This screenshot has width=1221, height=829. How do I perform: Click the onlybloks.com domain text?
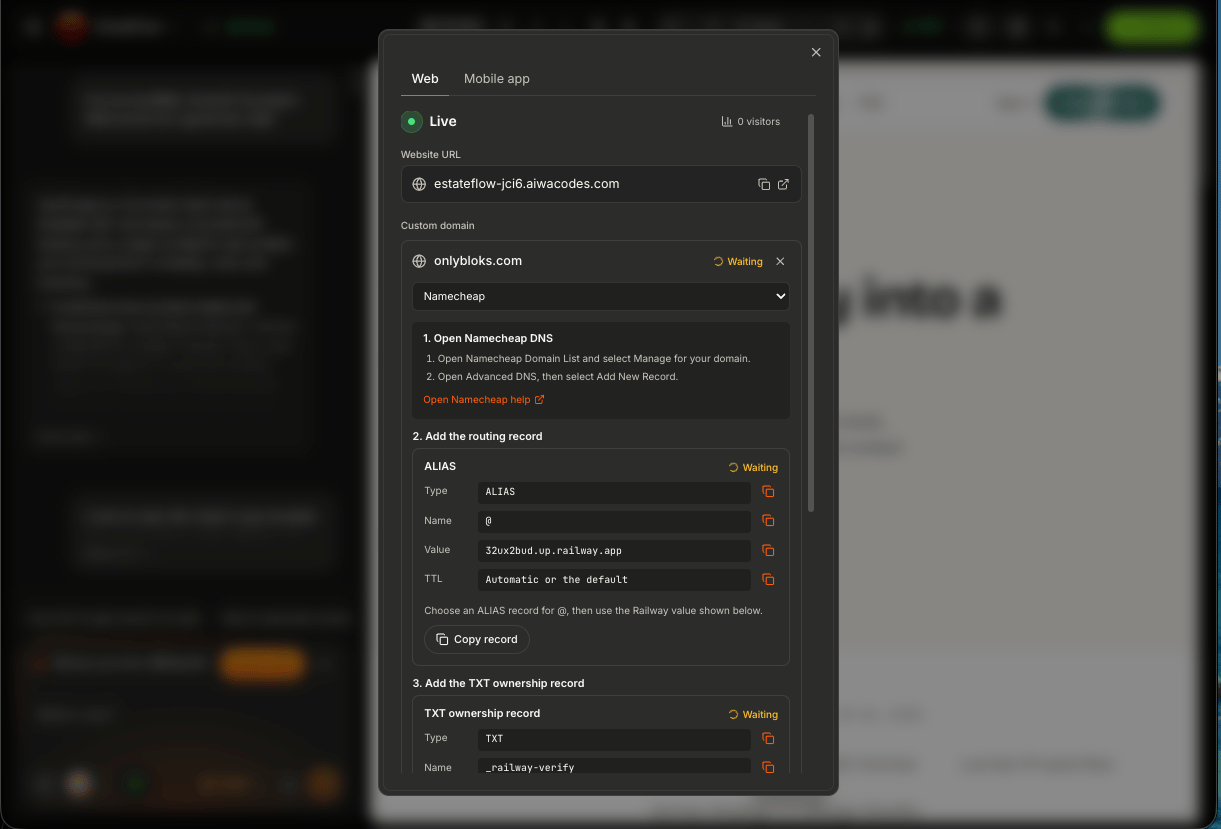478,261
